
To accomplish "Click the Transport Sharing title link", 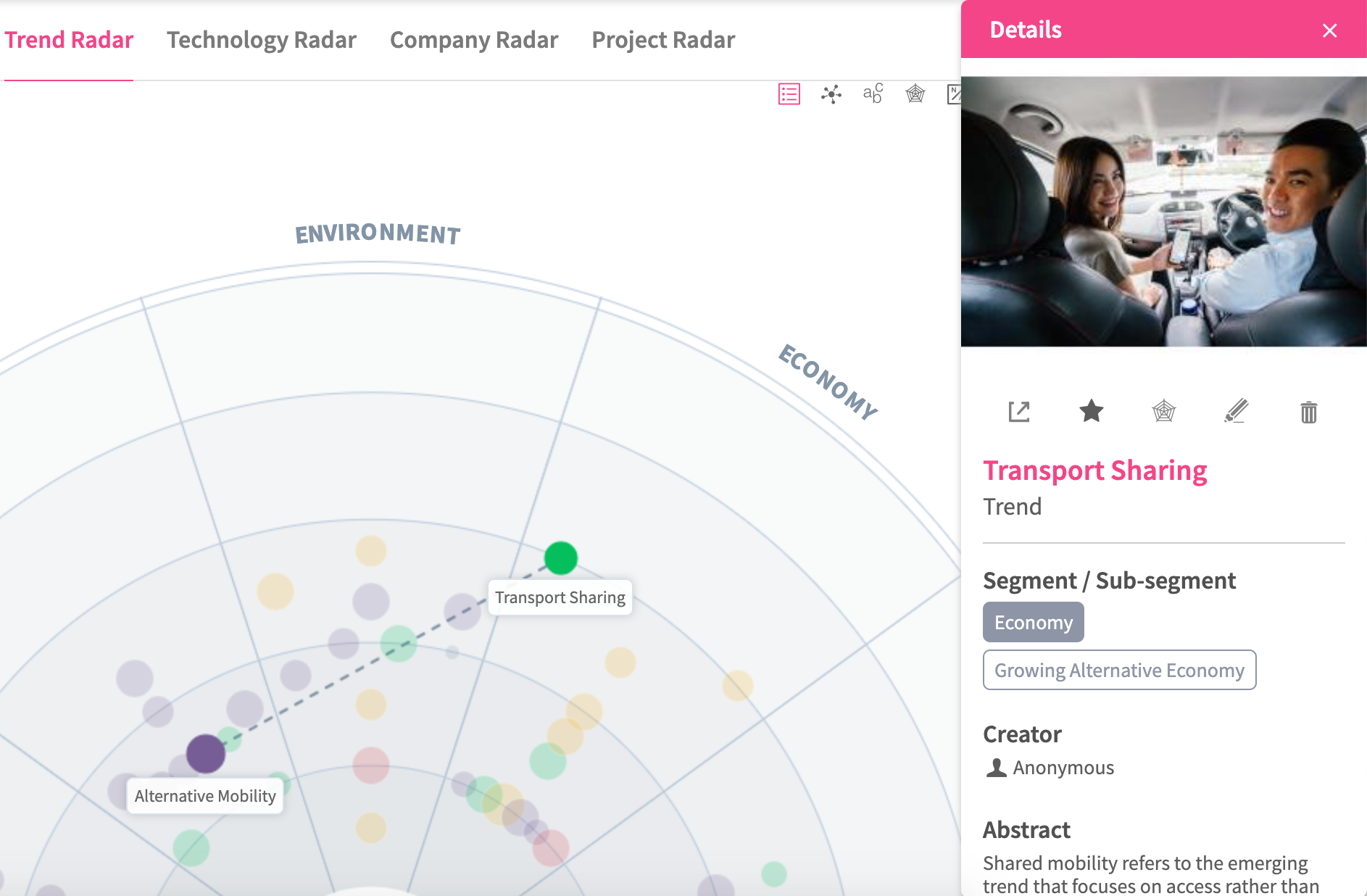I will click(1094, 471).
